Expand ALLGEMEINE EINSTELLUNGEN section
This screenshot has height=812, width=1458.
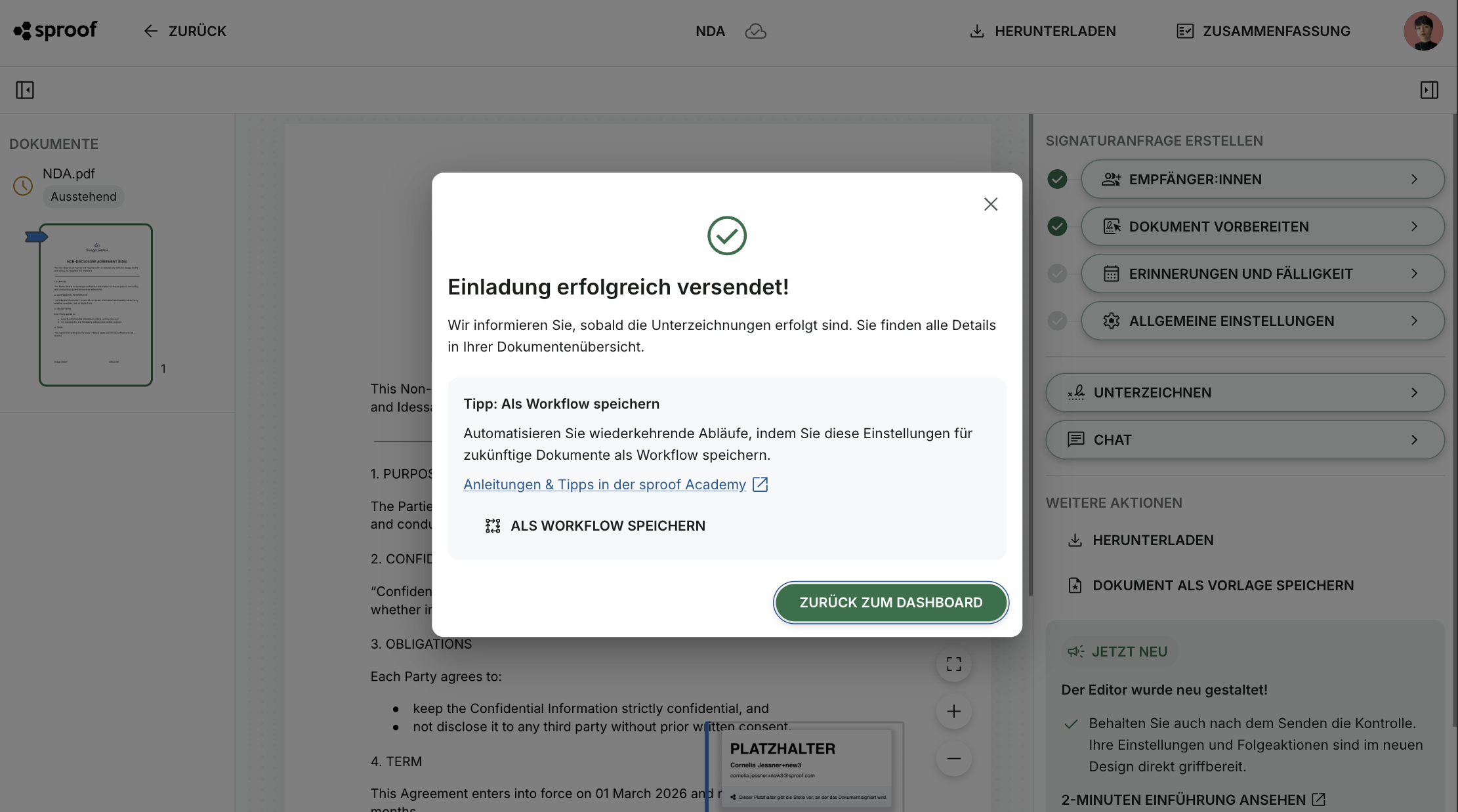(1262, 321)
